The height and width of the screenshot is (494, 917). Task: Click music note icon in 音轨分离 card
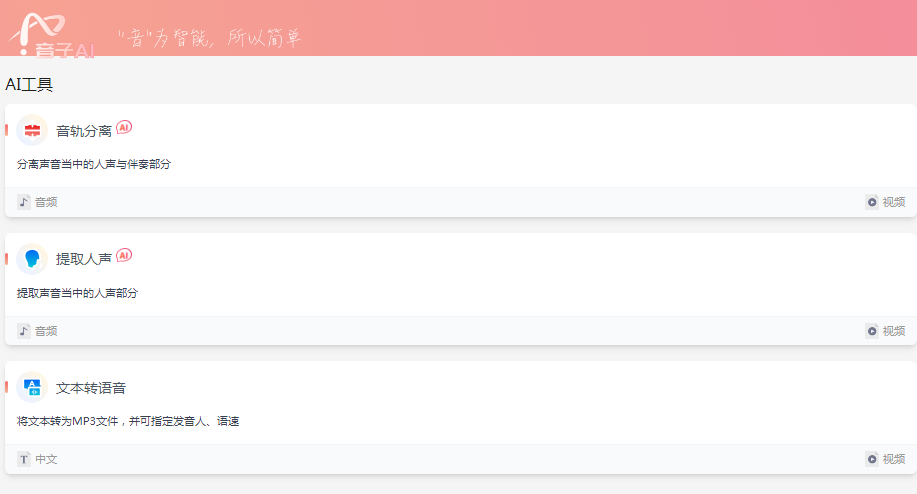[x=23, y=202]
